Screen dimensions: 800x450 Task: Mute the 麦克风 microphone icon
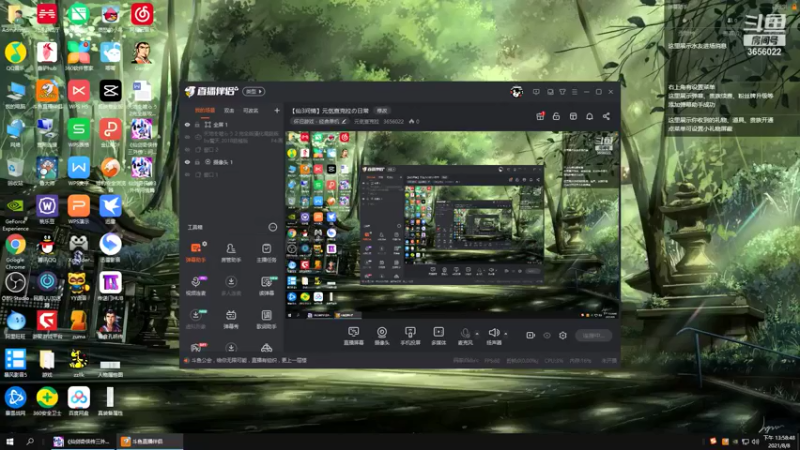coord(465,333)
